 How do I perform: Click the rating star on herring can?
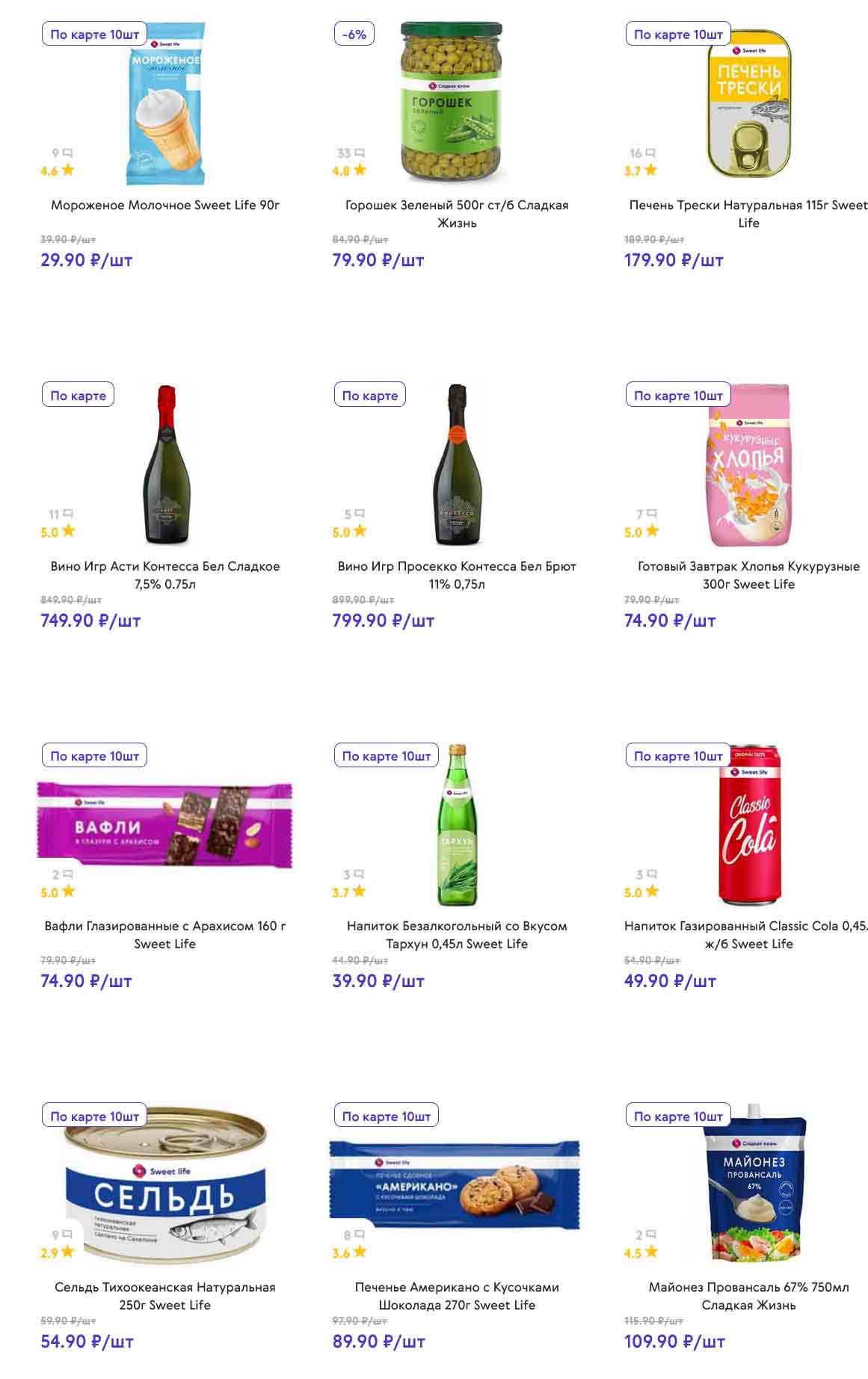coord(68,1251)
